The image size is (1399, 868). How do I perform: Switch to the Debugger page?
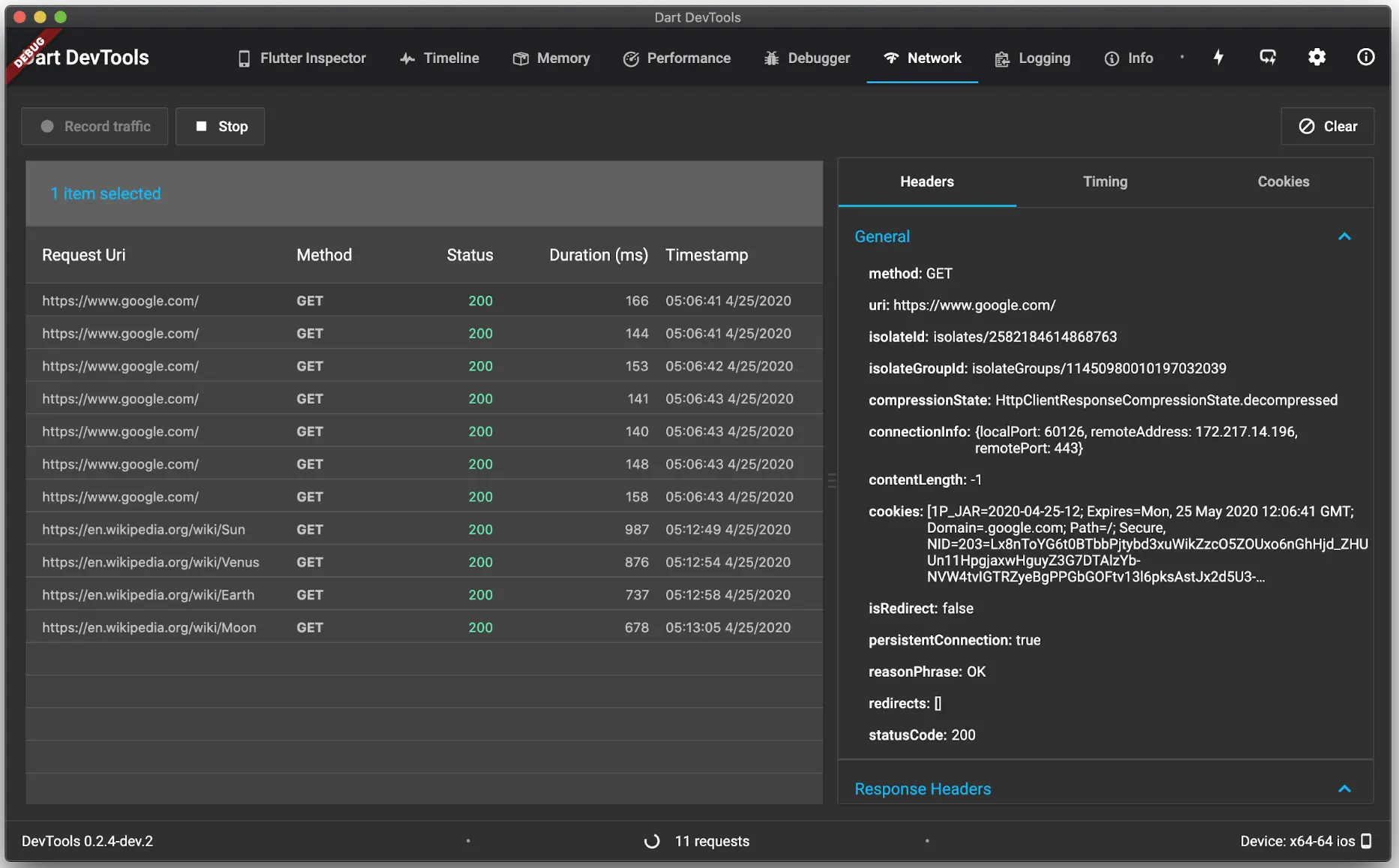[807, 59]
